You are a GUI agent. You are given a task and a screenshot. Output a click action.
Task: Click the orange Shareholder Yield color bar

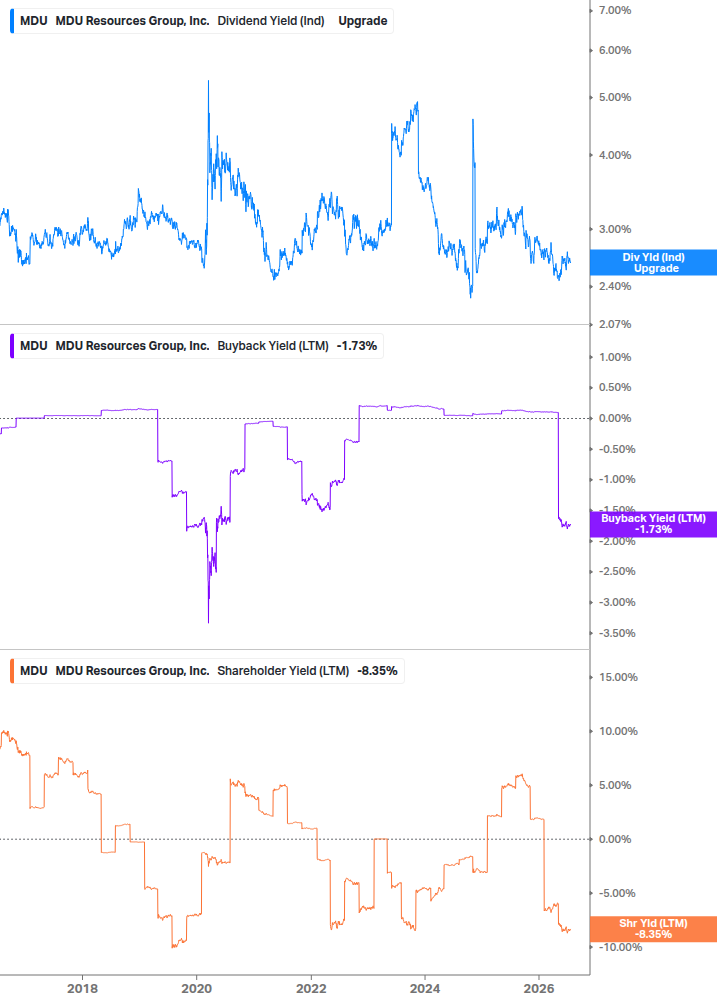pyautogui.click(x=12, y=670)
